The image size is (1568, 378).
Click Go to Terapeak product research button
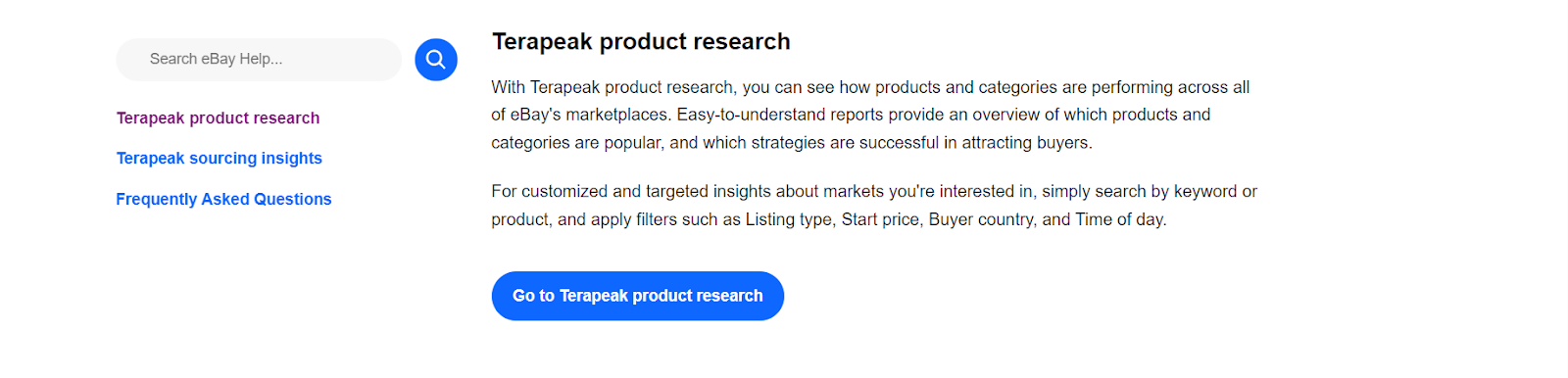tap(638, 296)
